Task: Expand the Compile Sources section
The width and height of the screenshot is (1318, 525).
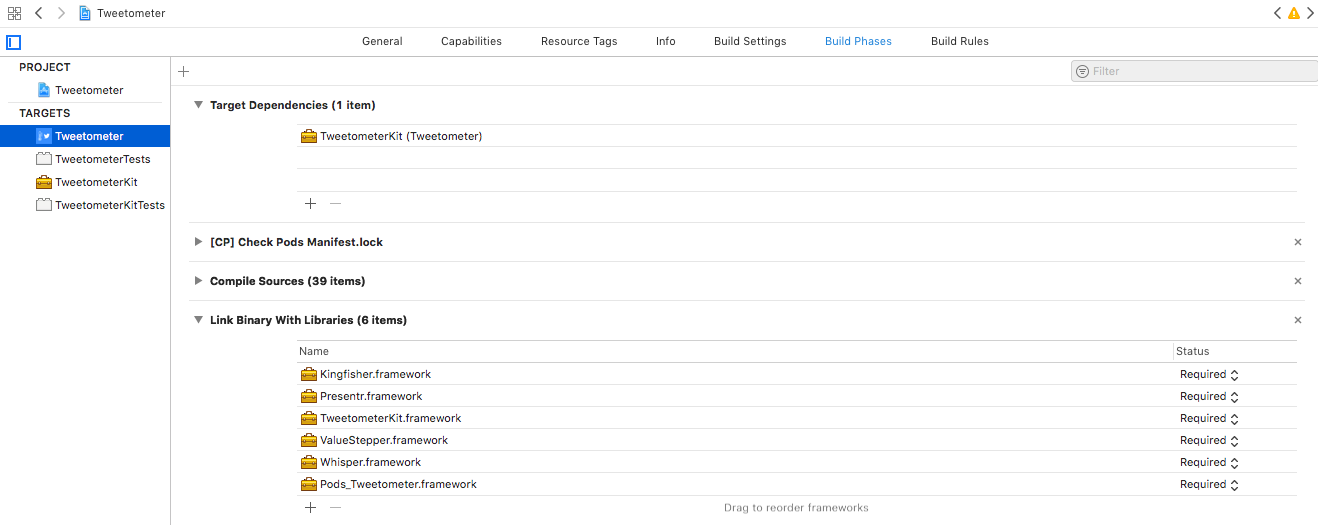Action: point(199,281)
